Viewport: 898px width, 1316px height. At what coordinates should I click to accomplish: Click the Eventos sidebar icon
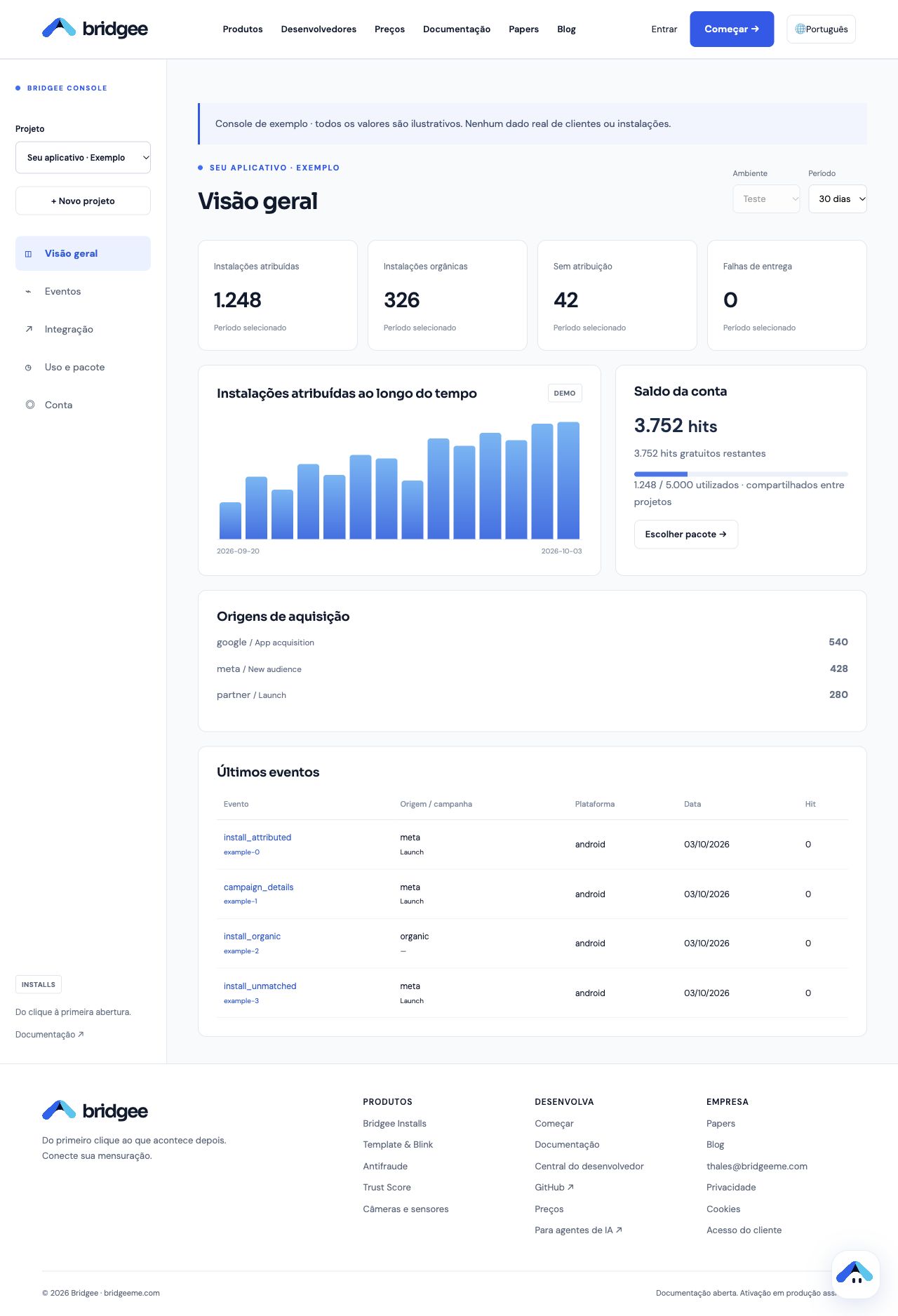pyautogui.click(x=29, y=292)
